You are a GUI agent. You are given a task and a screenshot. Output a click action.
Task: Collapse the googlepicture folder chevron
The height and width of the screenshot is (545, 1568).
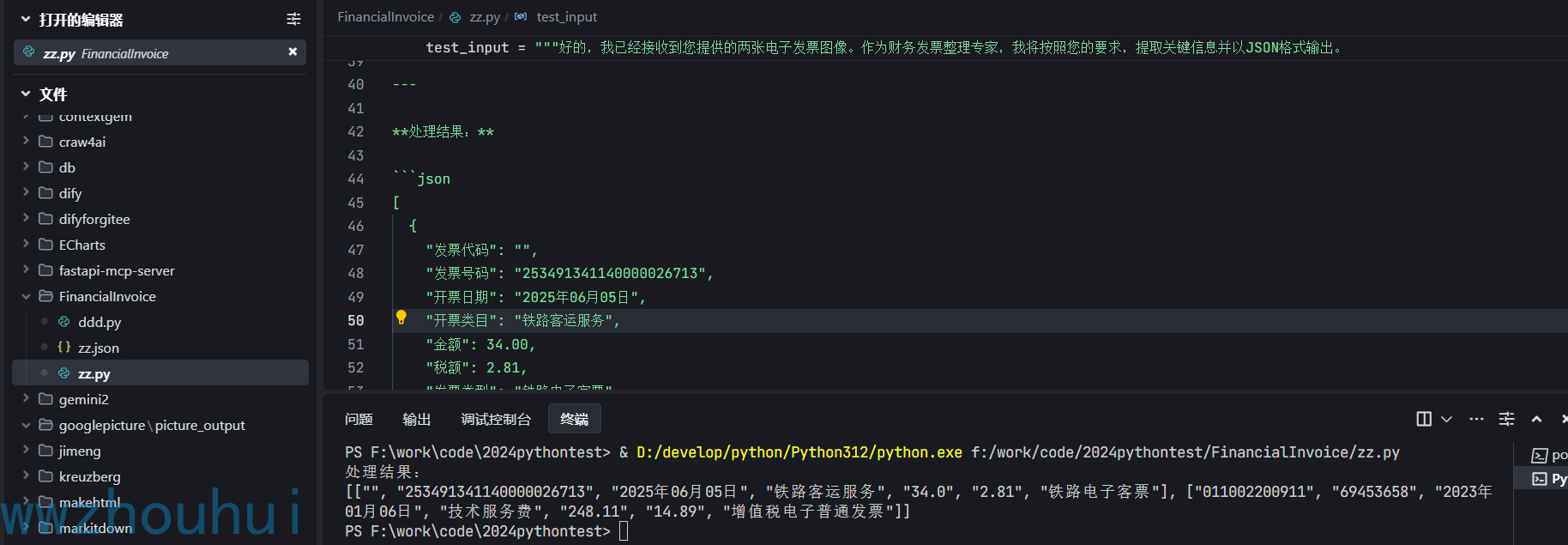click(26, 425)
